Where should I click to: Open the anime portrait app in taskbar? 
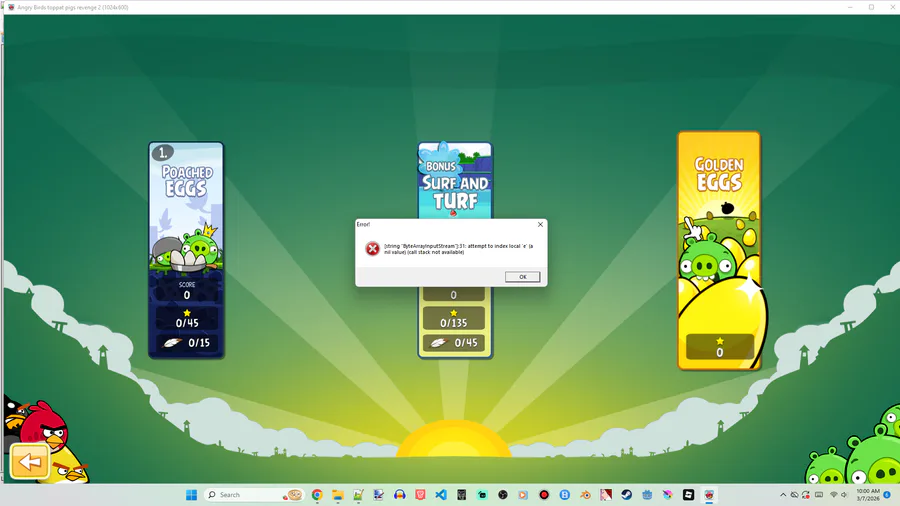(606, 495)
